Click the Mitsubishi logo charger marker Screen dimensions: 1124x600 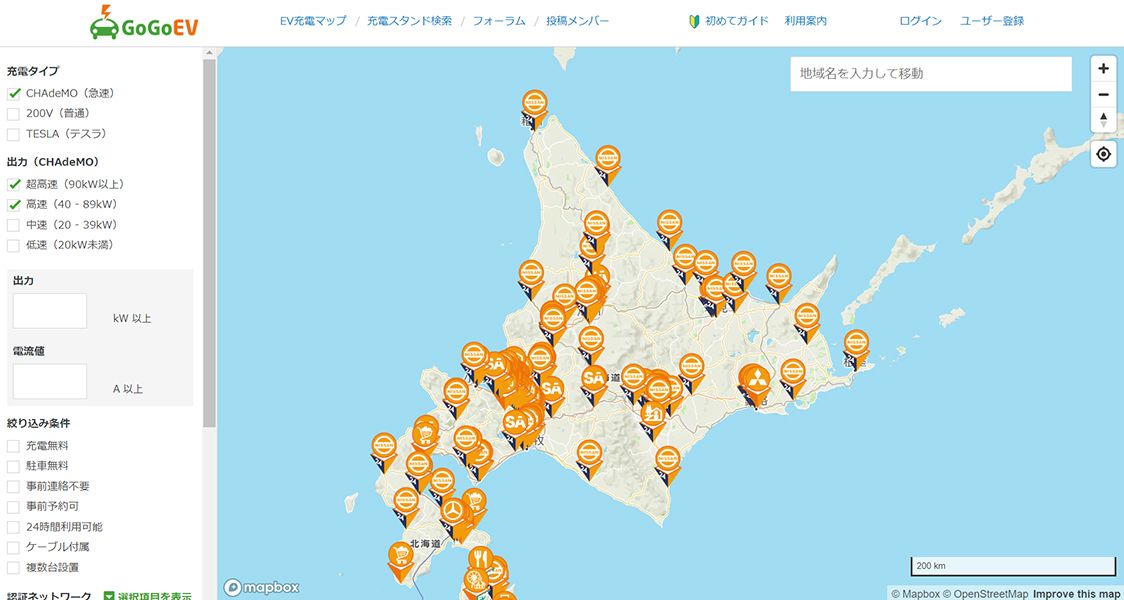coord(754,379)
